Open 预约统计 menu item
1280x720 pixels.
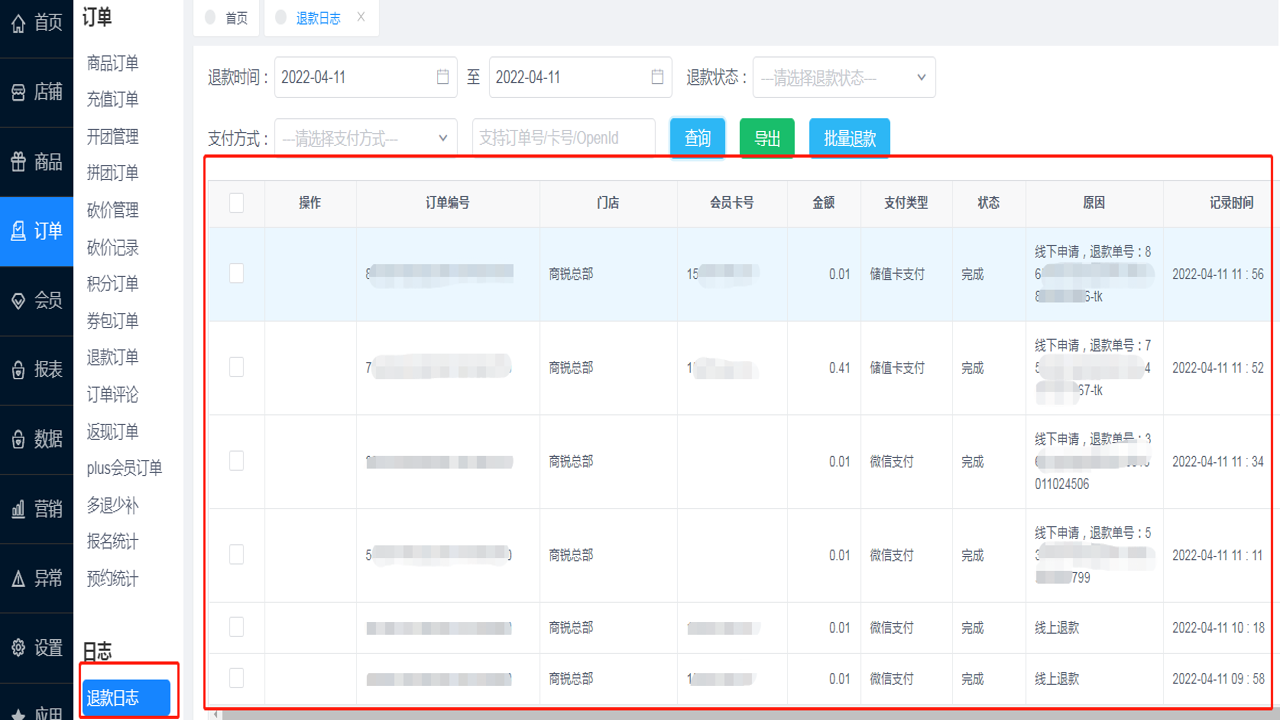113,578
